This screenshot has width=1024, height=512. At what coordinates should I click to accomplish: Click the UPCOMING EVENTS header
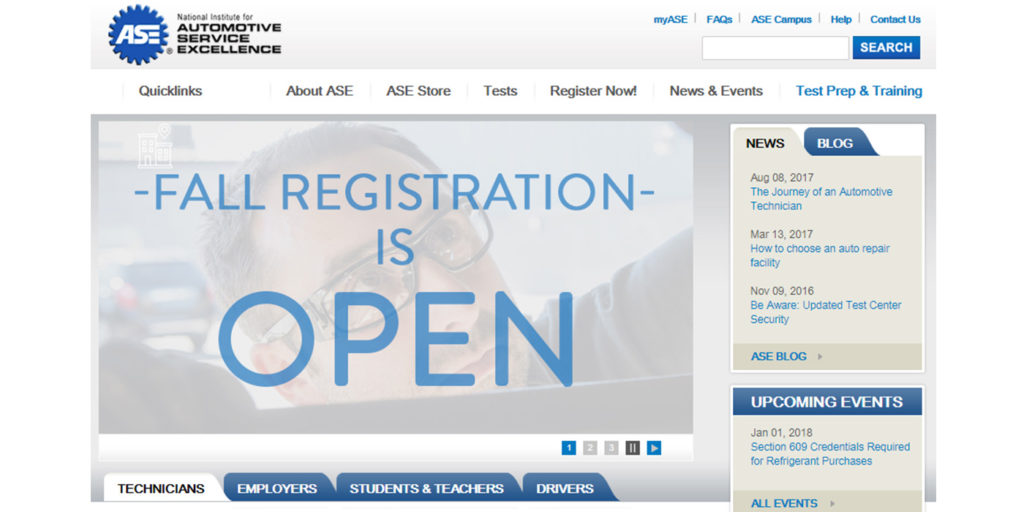(827, 402)
